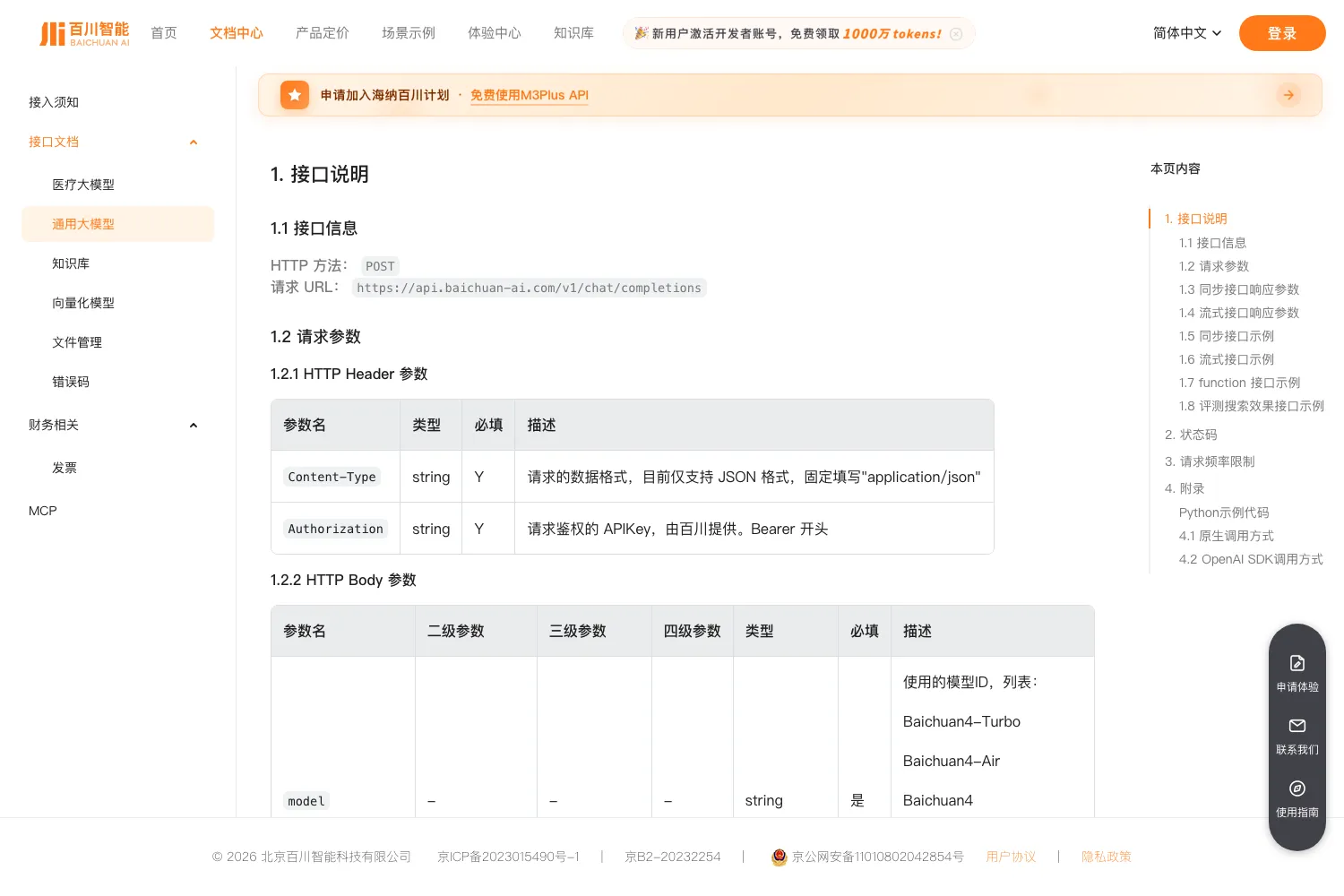Image resolution: width=1344 pixels, height=896 pixels.
Task: Jump to 1.1 接口信息 in page contents
Action: [1212, 243]
